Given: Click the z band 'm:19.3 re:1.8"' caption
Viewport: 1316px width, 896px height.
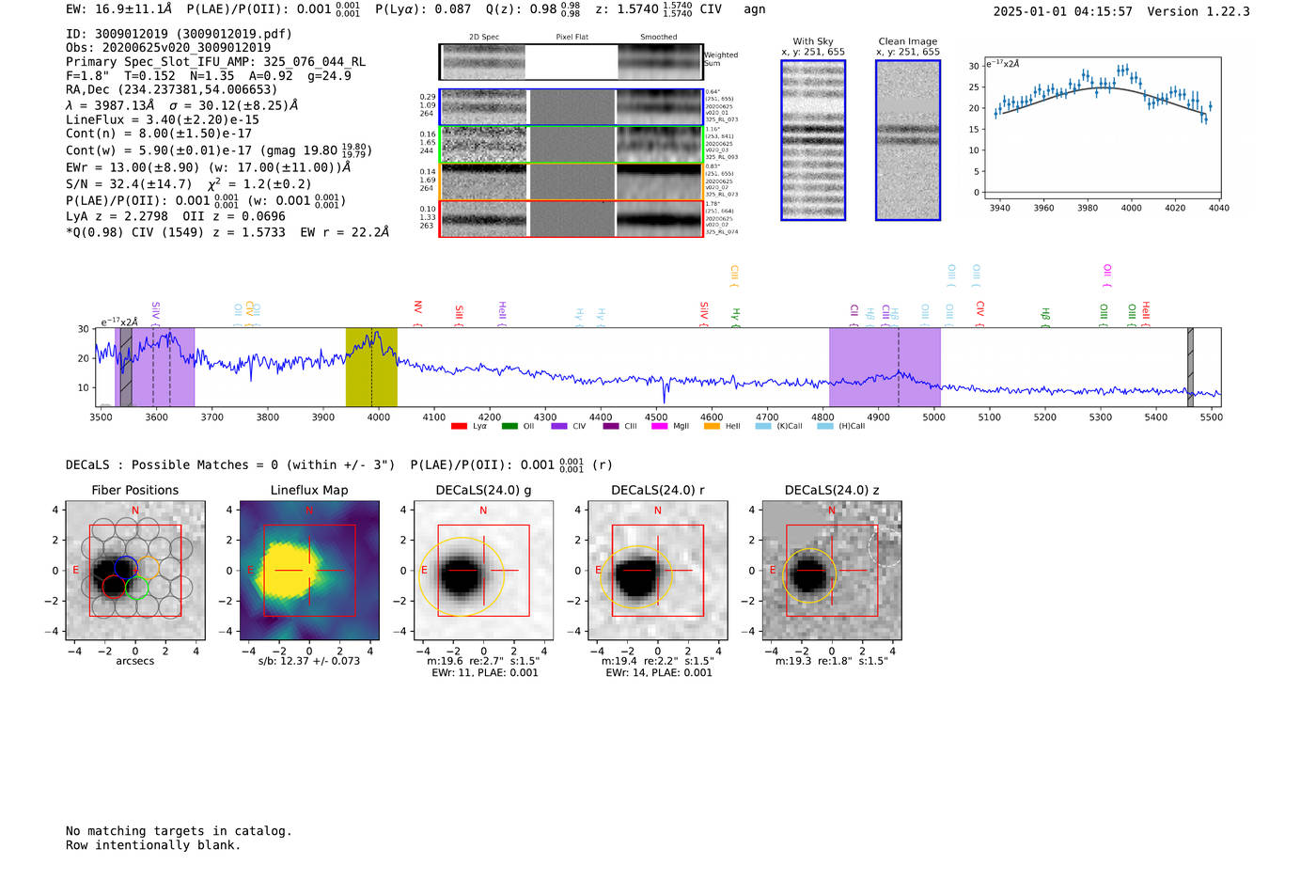Looking at the screenshot, I should pyautogui.click(x=832, y=661).
